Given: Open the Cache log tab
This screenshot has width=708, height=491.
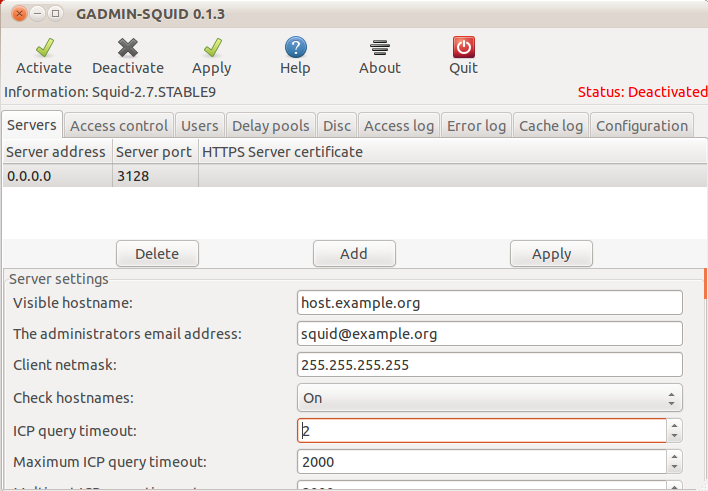Looking at the screenshot, I should [x=551, y=126].
